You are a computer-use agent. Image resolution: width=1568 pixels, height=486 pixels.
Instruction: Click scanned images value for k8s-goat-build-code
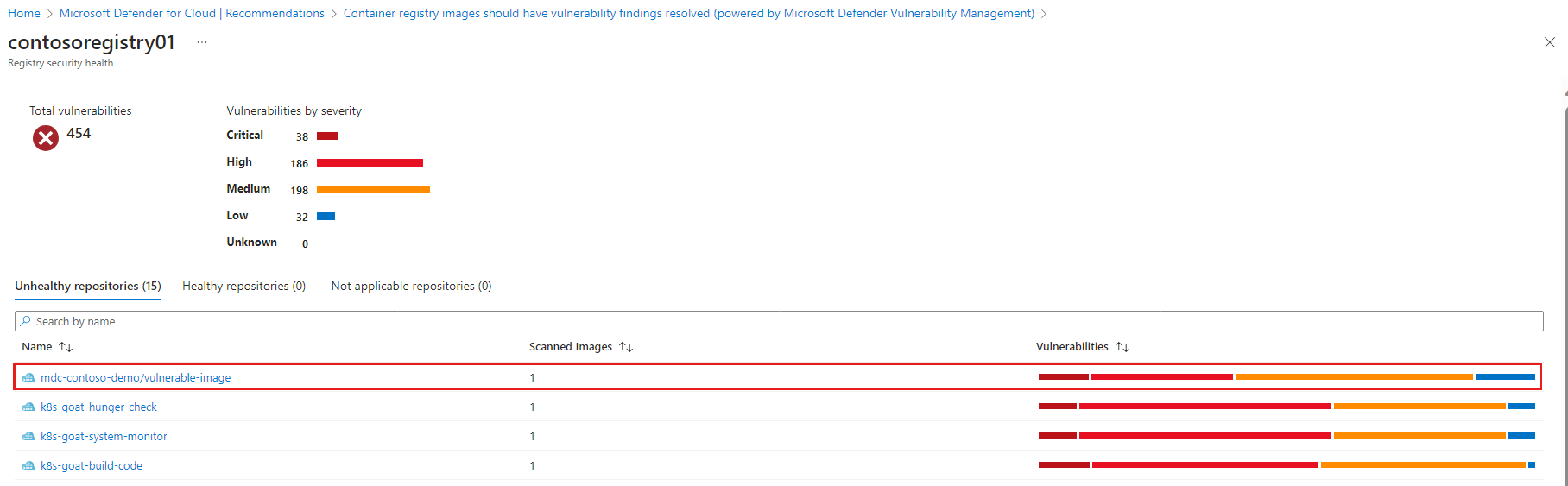tap(533, 466)
